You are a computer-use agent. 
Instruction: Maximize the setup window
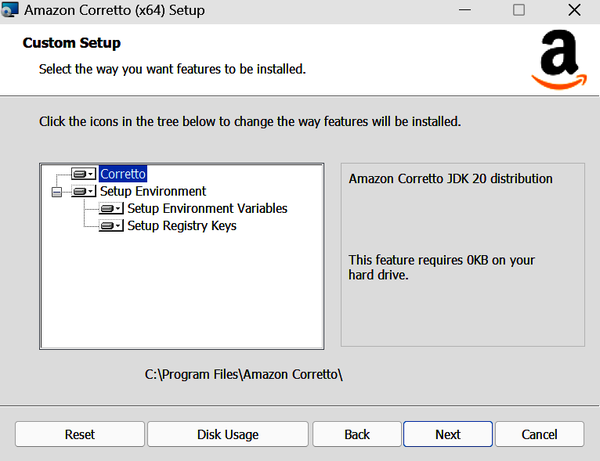click(519, 10)
